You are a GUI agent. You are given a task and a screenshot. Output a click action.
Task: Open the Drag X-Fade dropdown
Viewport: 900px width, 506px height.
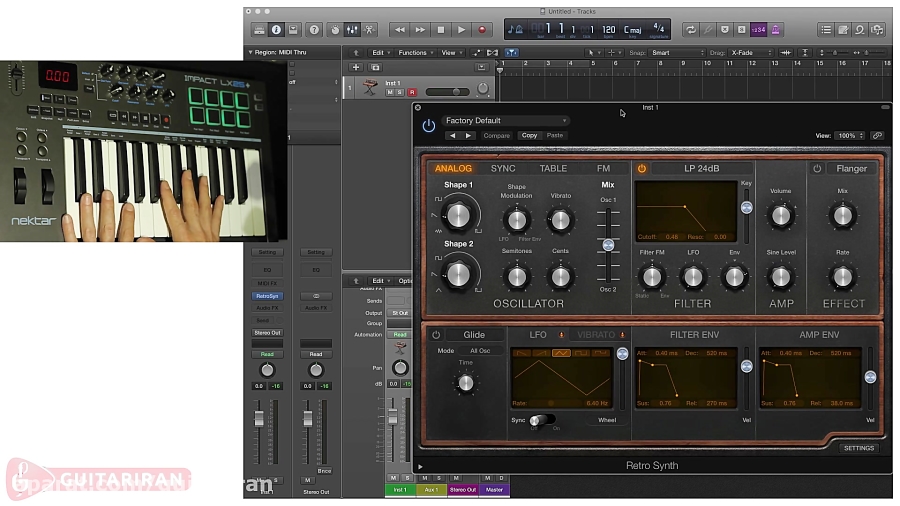click(x=751, y=53)
